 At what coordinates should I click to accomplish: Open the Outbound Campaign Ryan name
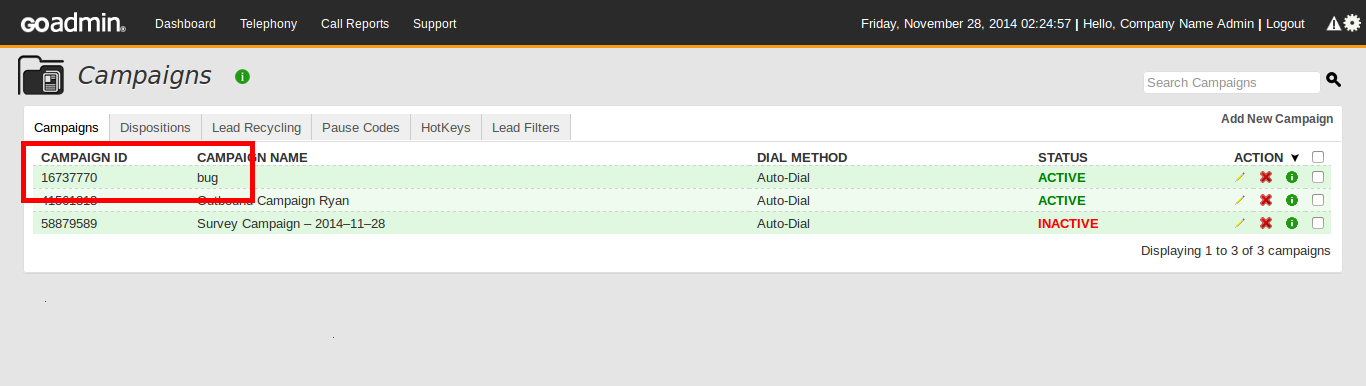pyautogui.click(x=273, y=200)
